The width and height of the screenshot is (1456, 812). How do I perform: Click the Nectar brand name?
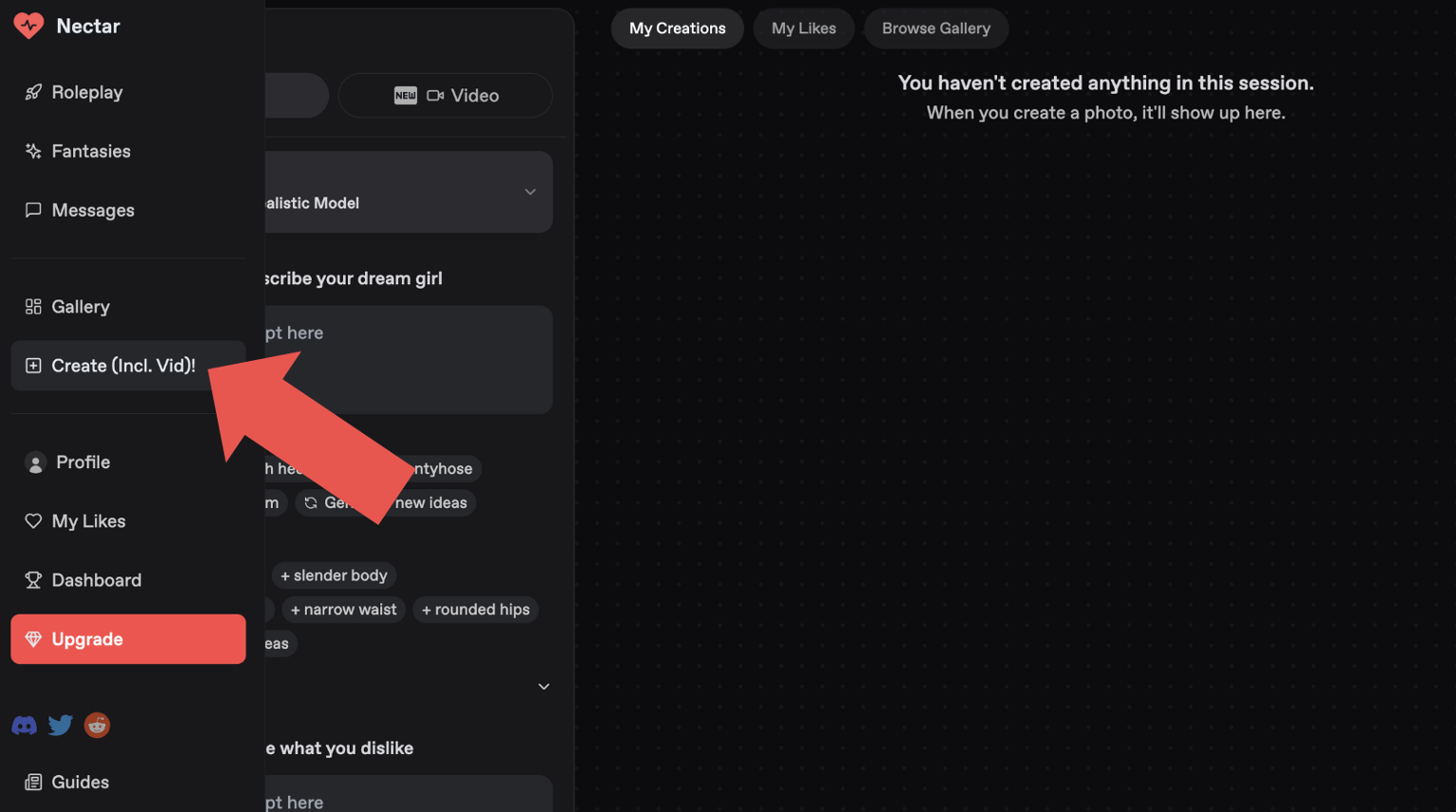click(88, 26)
